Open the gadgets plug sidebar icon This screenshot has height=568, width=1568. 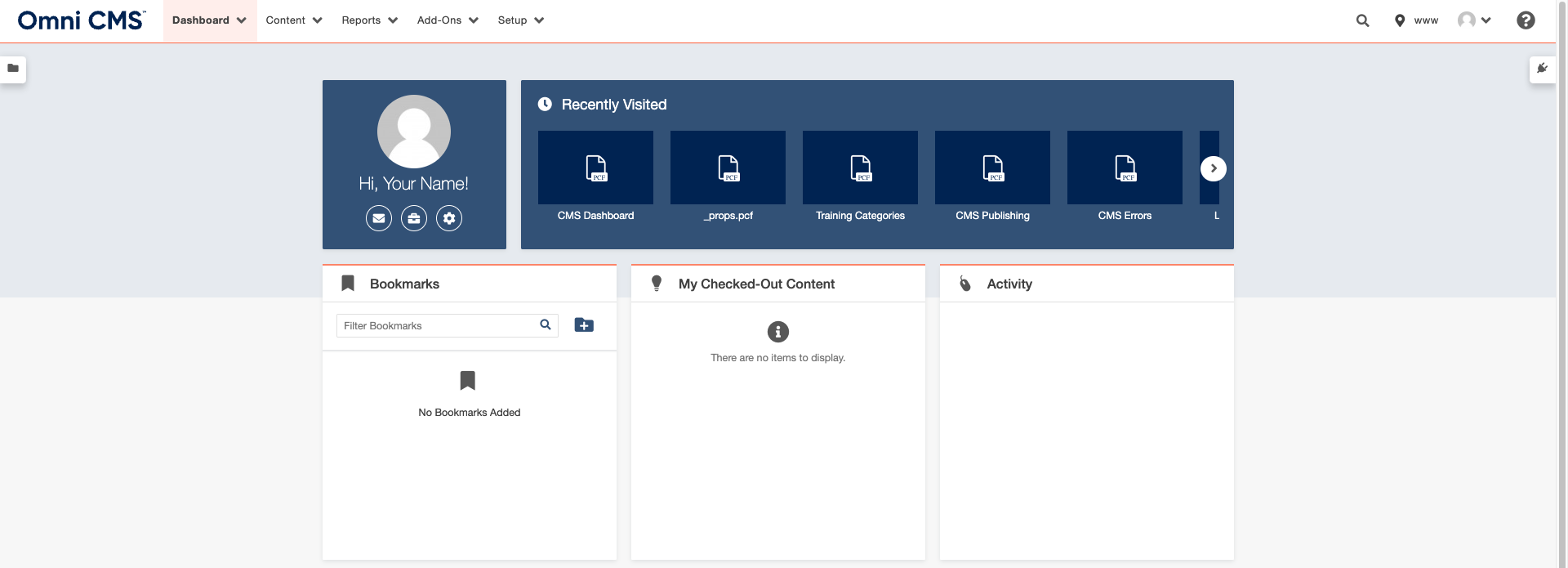[1542, 69]
